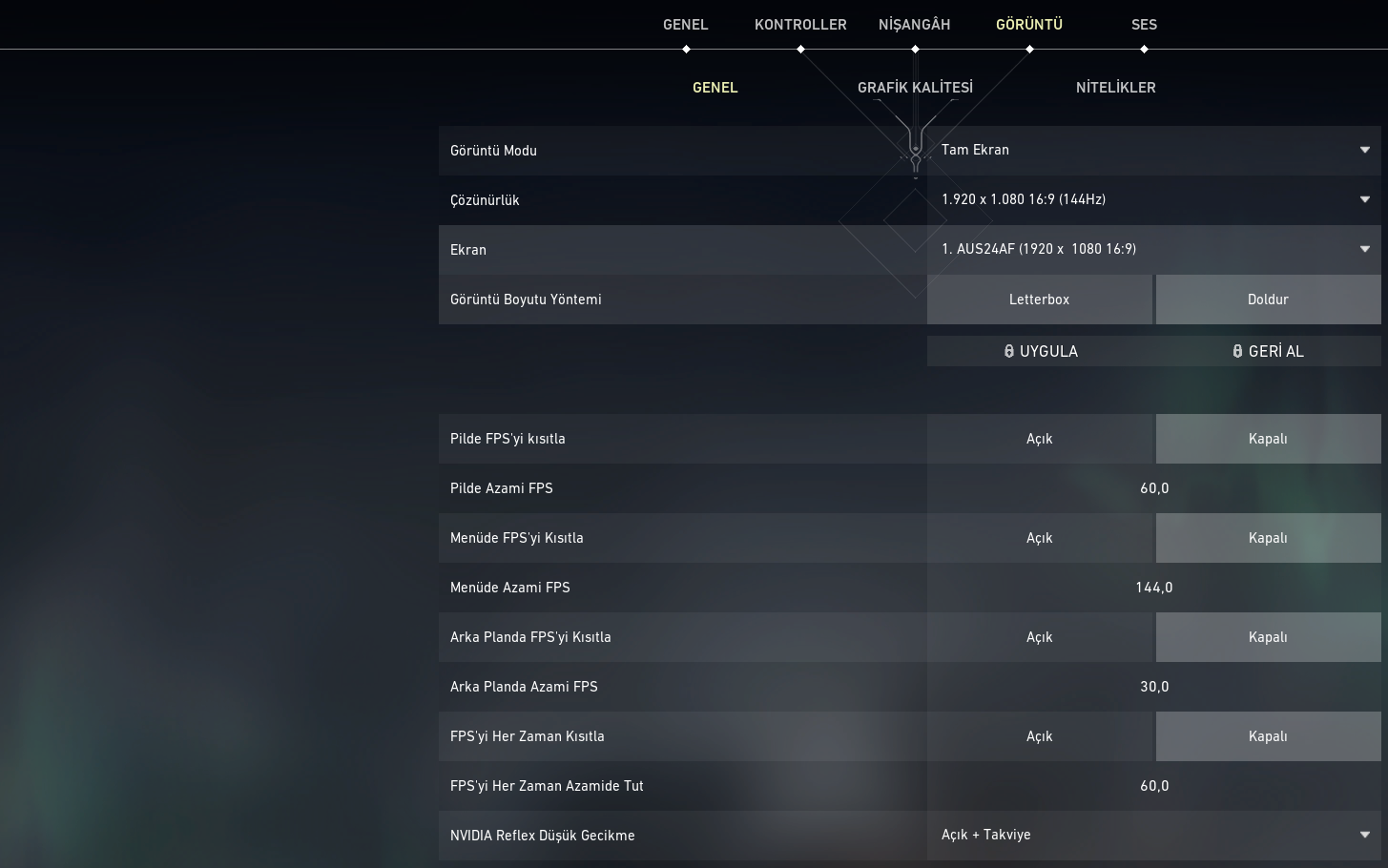
Task: Switch to the KONTROLLER tab
Action: (800, 25)
